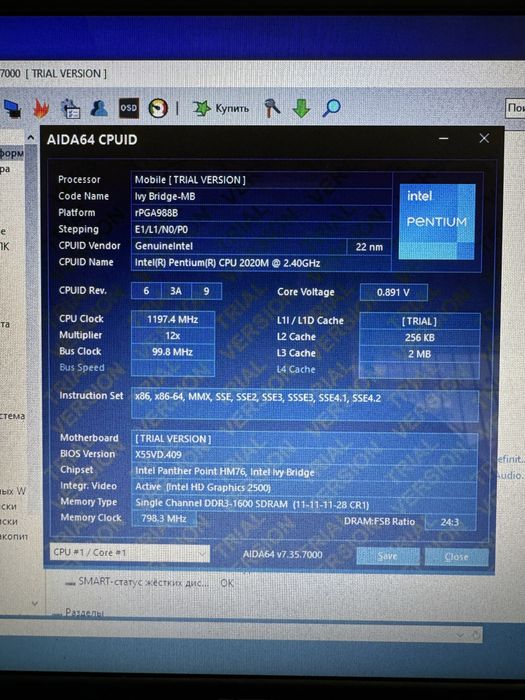
Task: Click the Memory Type value DDR3-1600 SDRAM
Action: pyautogui.click(x=304, y=504)
